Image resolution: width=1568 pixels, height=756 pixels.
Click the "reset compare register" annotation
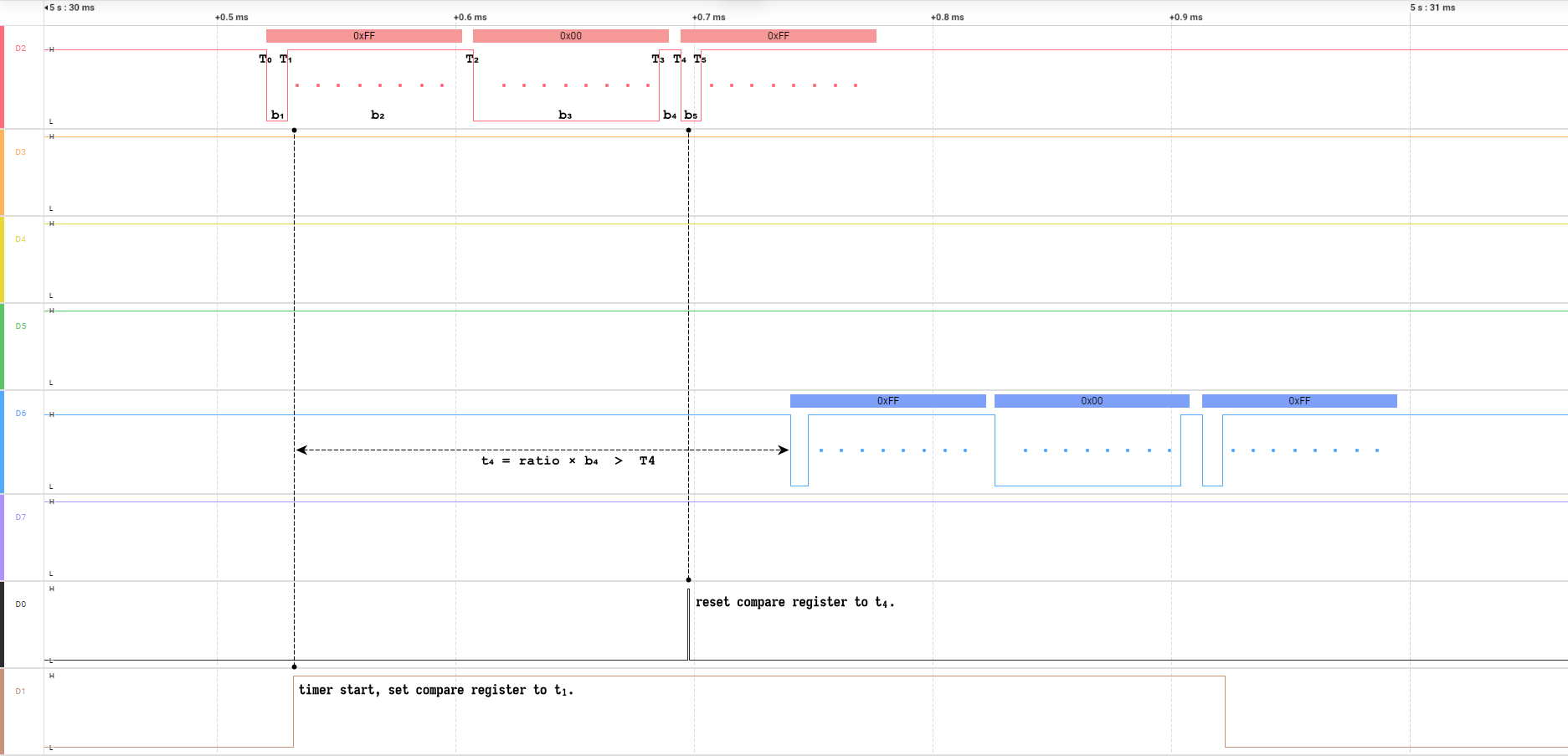tap(794, 602)
